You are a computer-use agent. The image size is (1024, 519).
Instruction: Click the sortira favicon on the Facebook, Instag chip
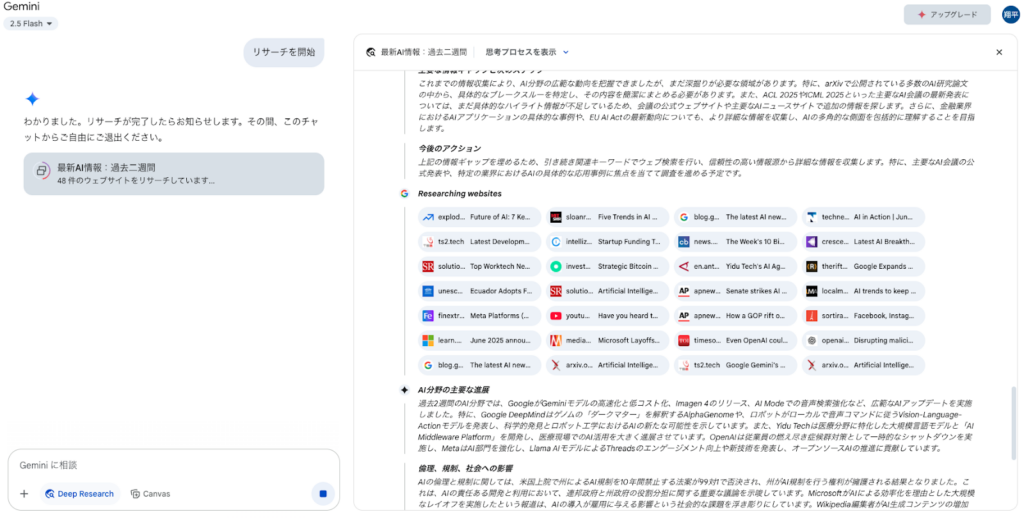[x=812, y=316]
